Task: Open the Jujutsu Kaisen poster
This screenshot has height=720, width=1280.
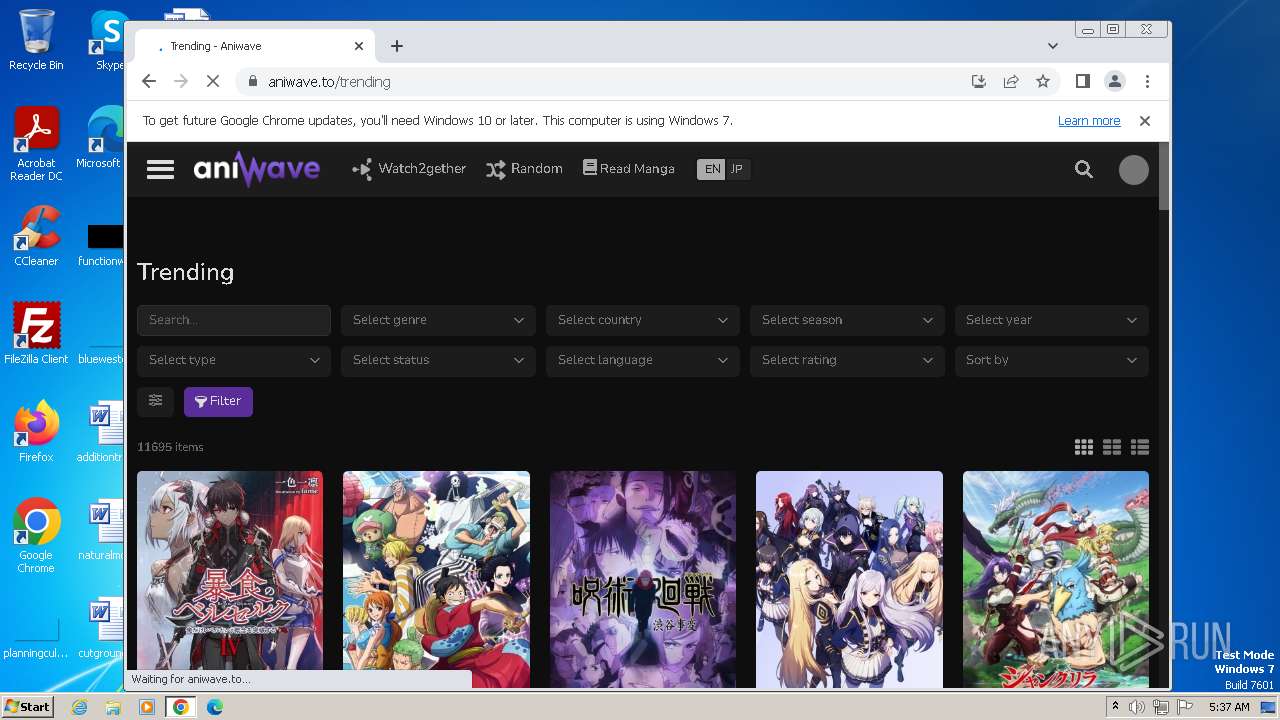Action: click(x=643, y=579)
